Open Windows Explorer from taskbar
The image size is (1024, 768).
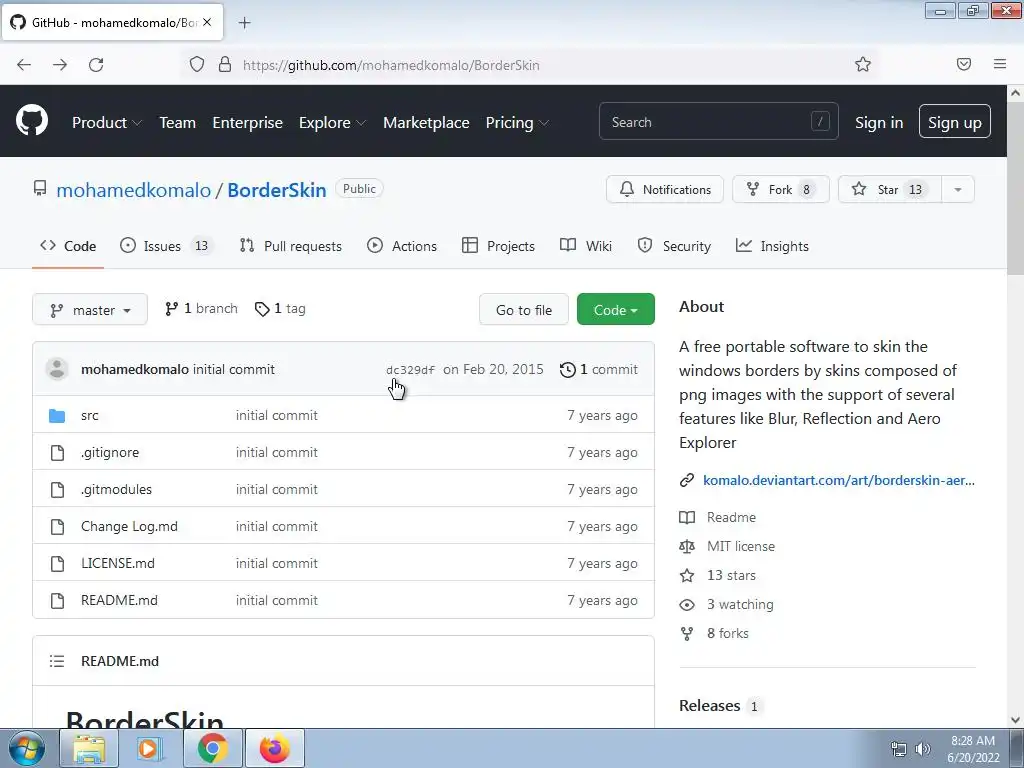click(x=89, y=748)
